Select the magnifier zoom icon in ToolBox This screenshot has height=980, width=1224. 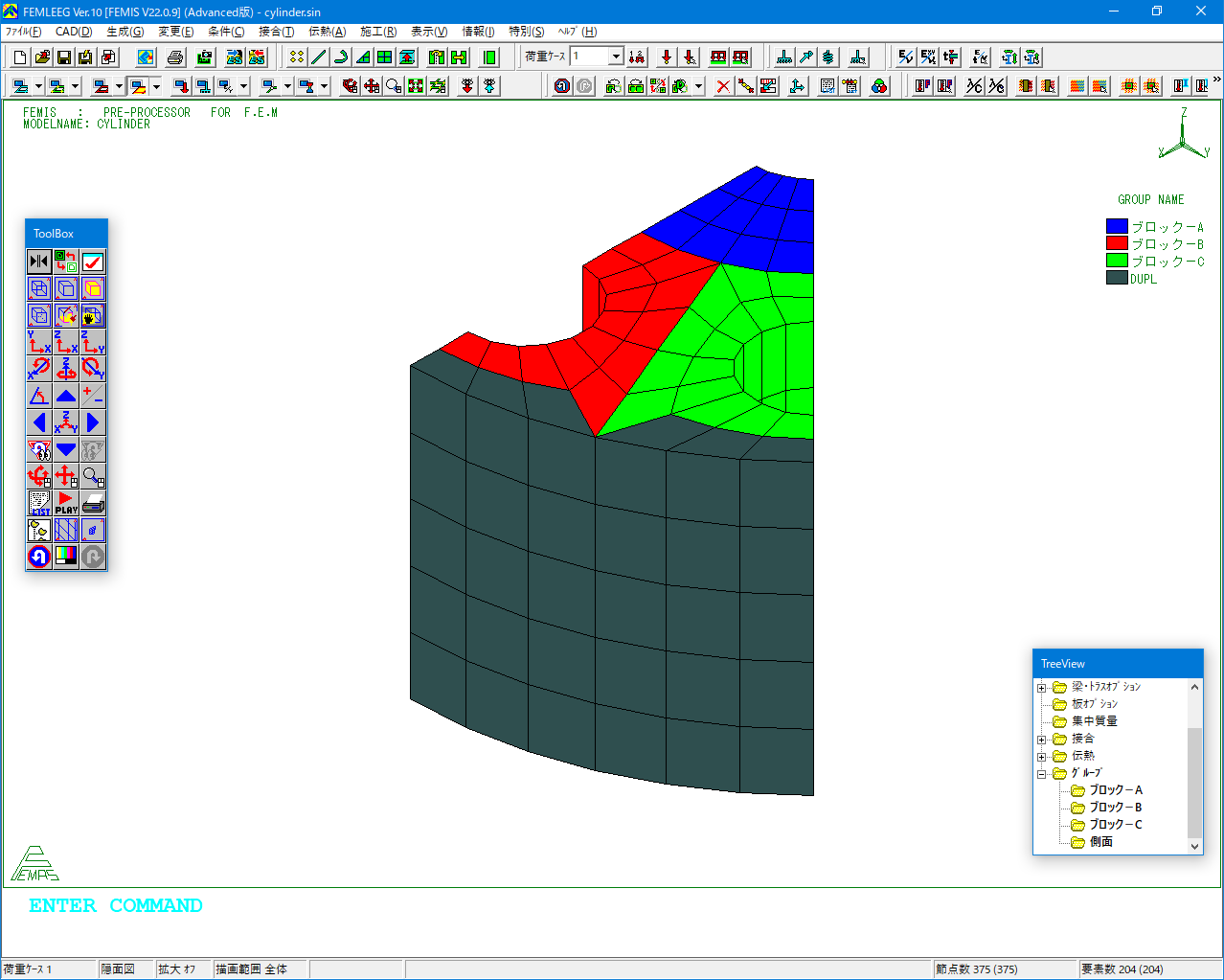pos(93,476)
